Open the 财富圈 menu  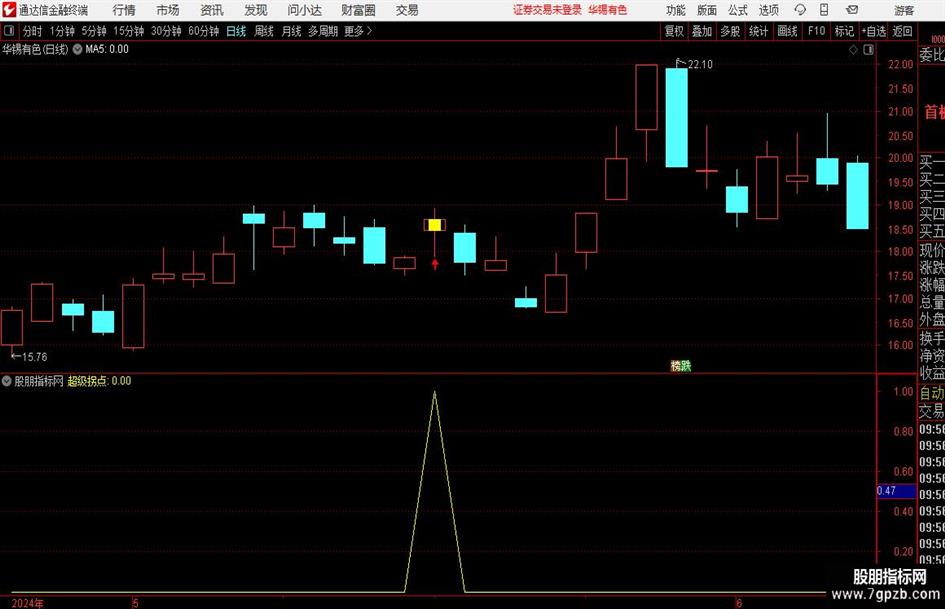358,10
